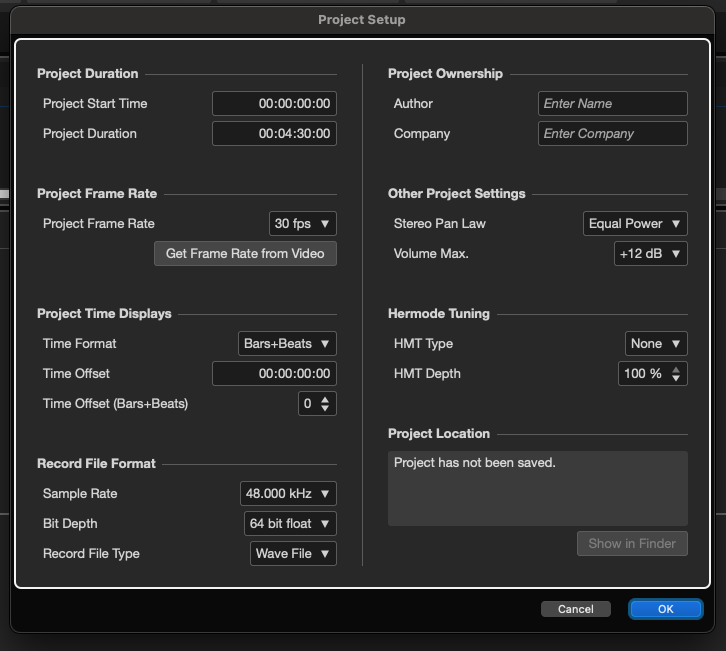Decrease Time Offset (Bars+Beats) with down arrow
The height and width of the screenshot is (651, 726).
[325, 408]
